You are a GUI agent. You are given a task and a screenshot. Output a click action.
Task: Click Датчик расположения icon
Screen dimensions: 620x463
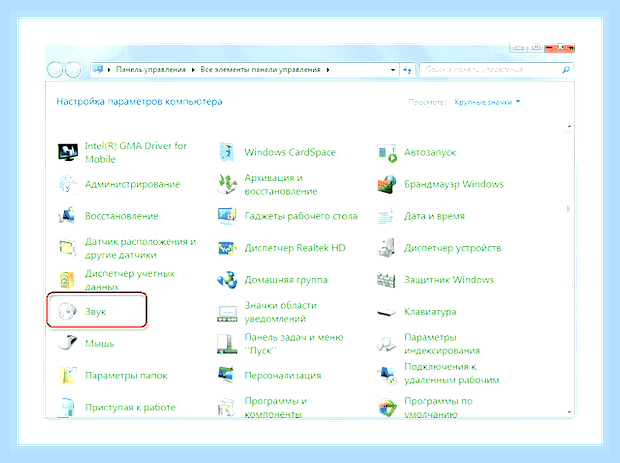tap(68, 248)
